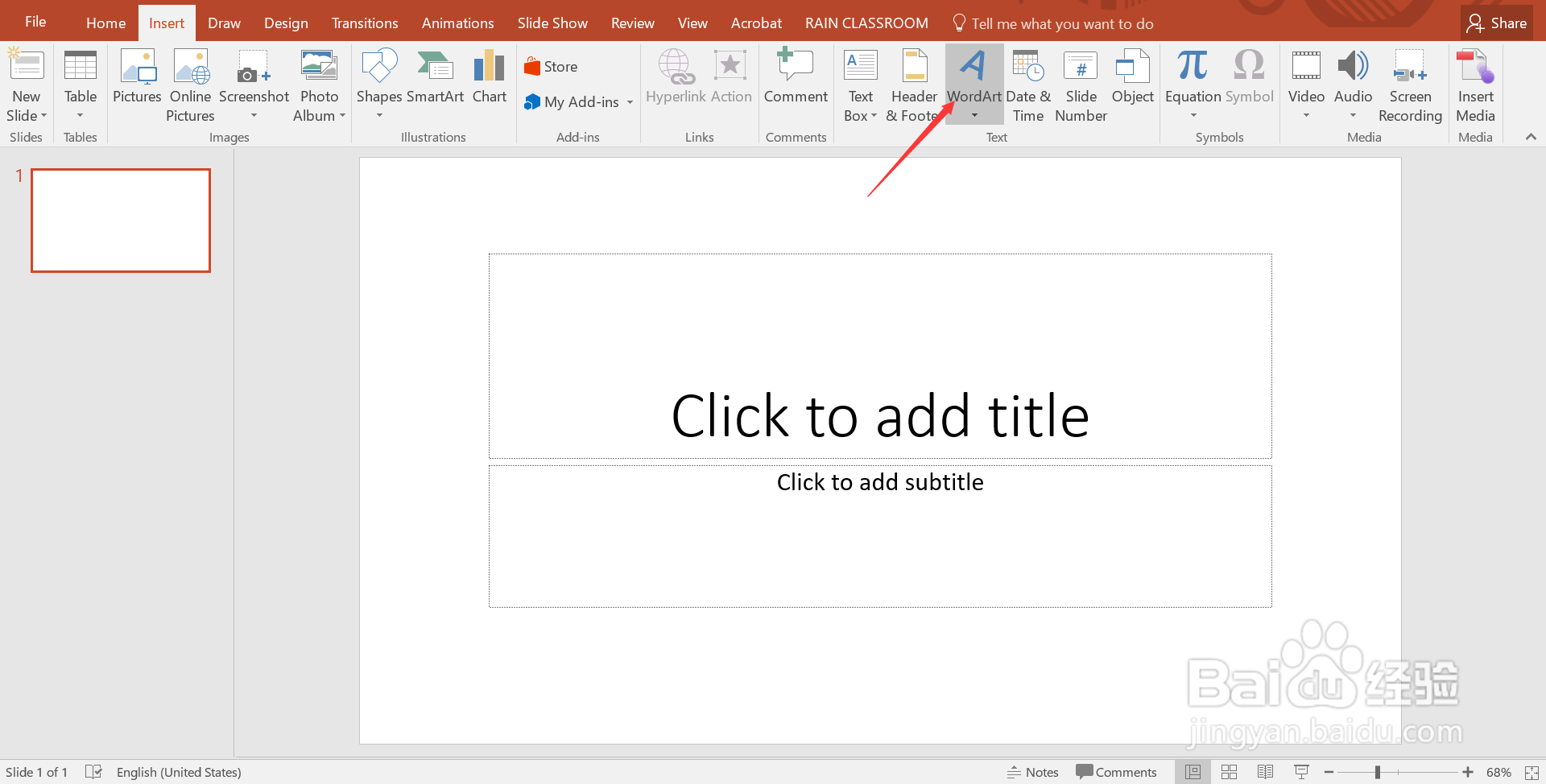Fit slide to current window
This screenshot has width=1546, height=784.
point(1532,773)
